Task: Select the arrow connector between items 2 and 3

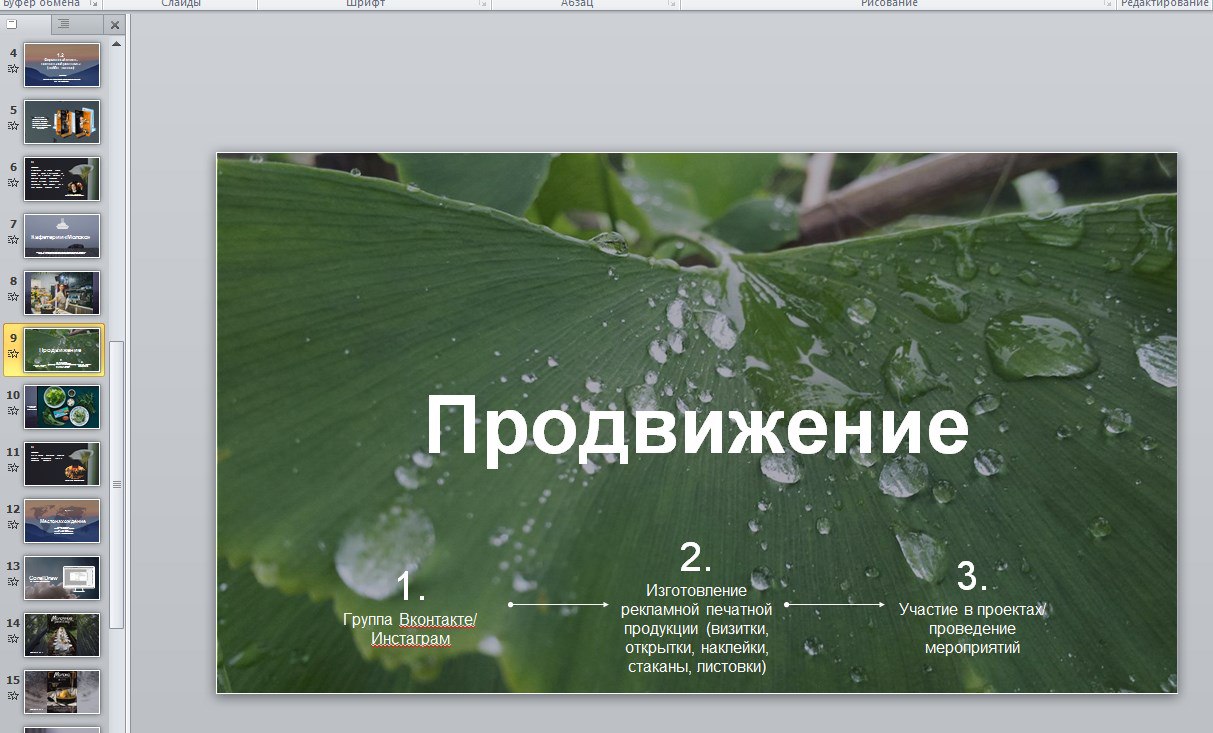Action: click(835, 604)
